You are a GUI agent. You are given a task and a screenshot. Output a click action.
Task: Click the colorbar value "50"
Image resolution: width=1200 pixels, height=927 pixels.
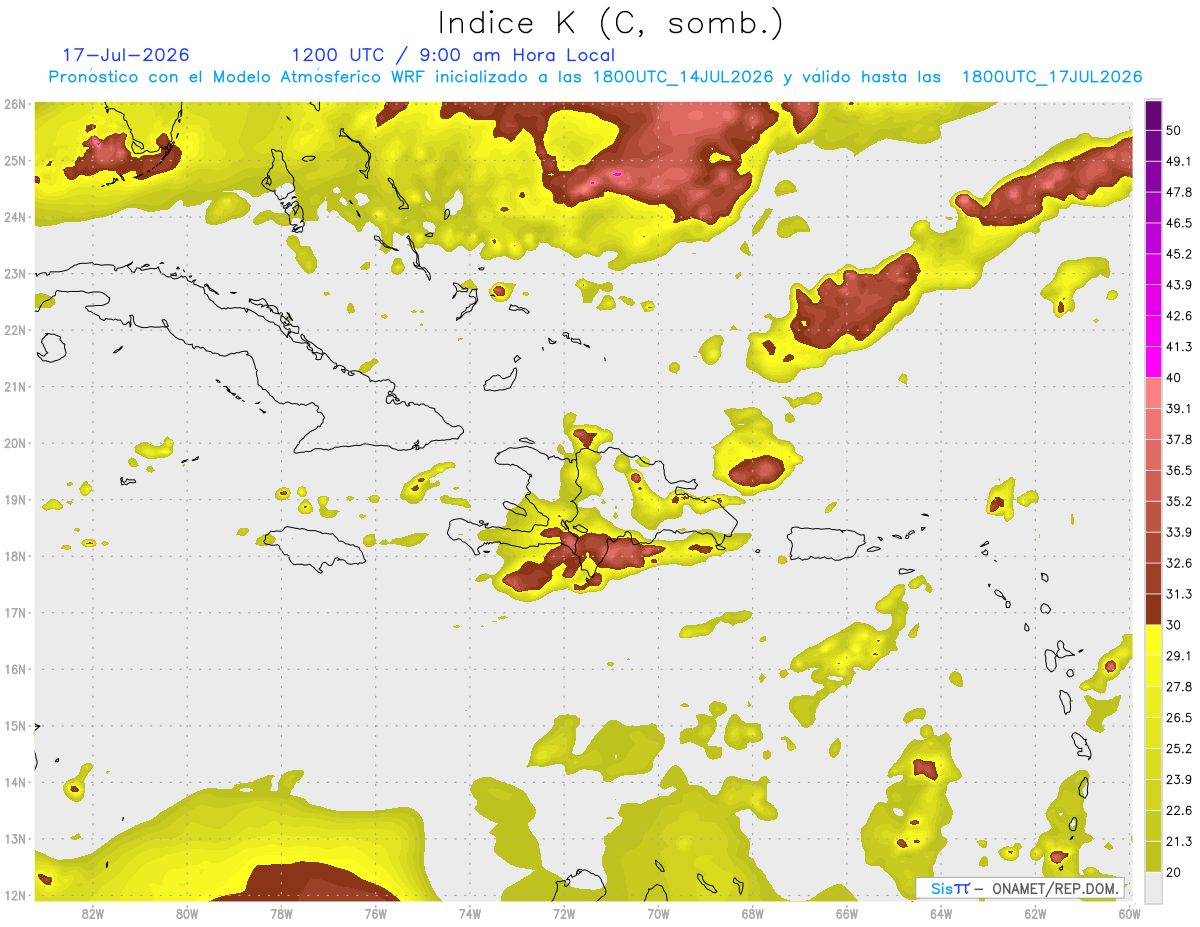(x=1175, y=130)
